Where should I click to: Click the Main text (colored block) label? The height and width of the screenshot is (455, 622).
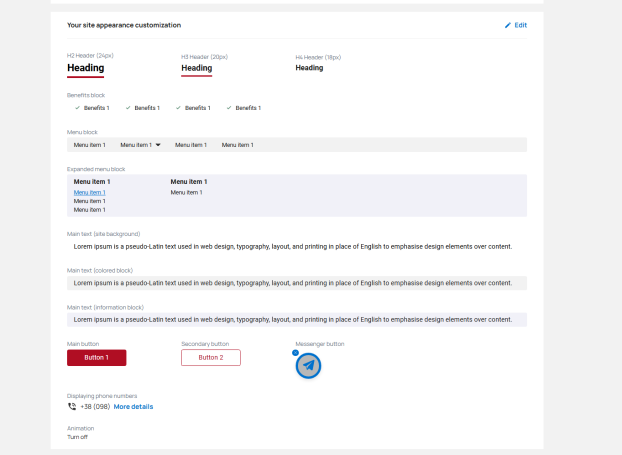100,271
